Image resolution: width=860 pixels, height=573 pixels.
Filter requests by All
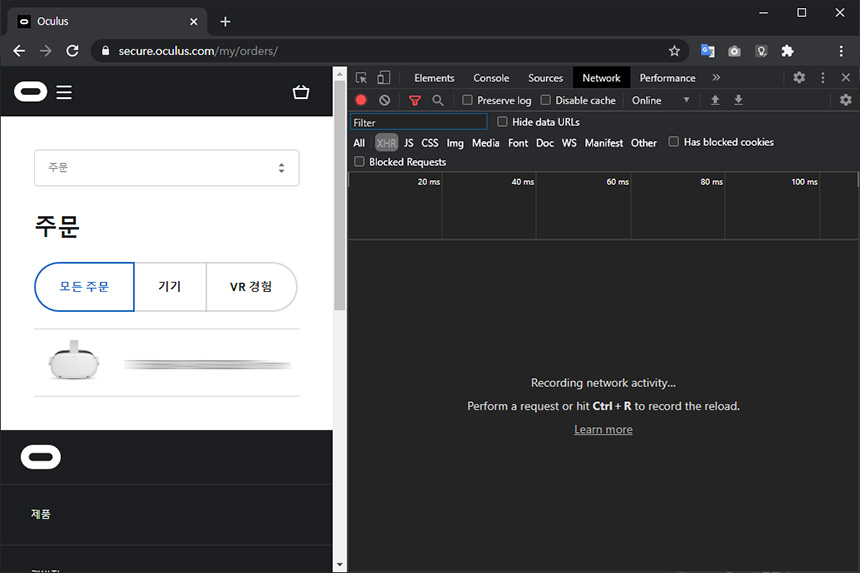[359, 143]
